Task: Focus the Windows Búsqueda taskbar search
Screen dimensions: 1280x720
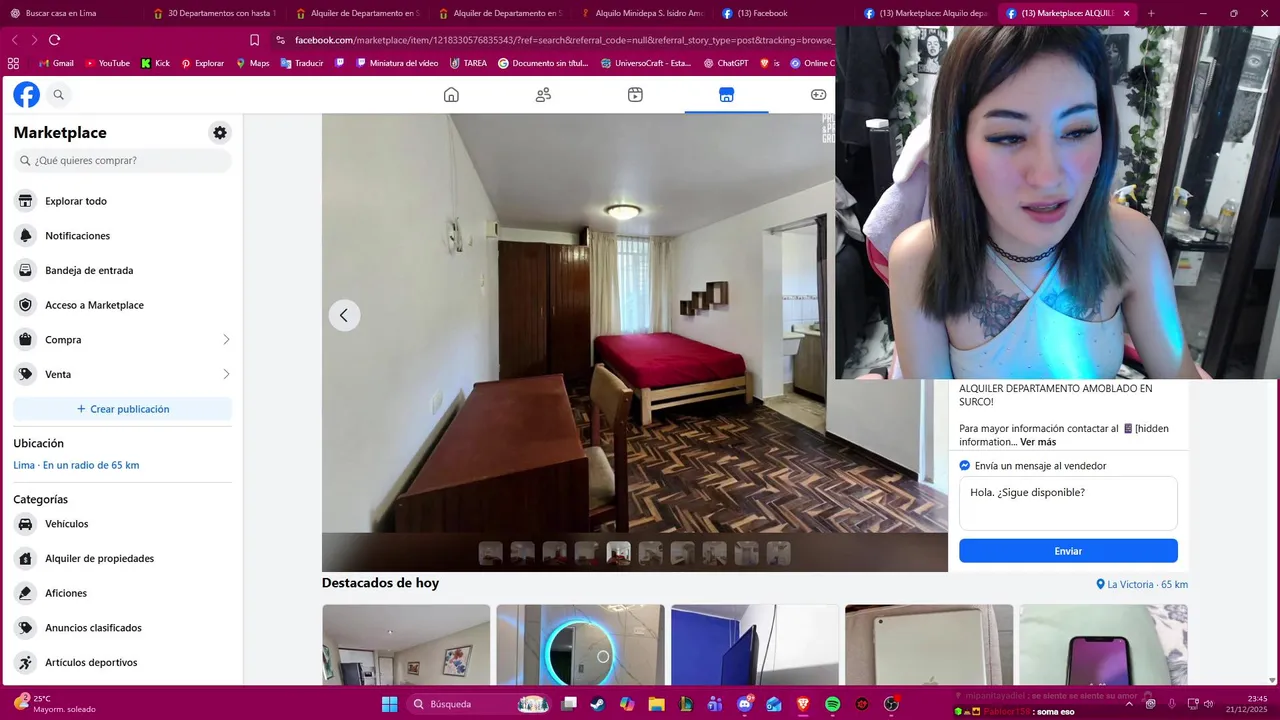Action: pyautogui.click(x=480, y=704)
